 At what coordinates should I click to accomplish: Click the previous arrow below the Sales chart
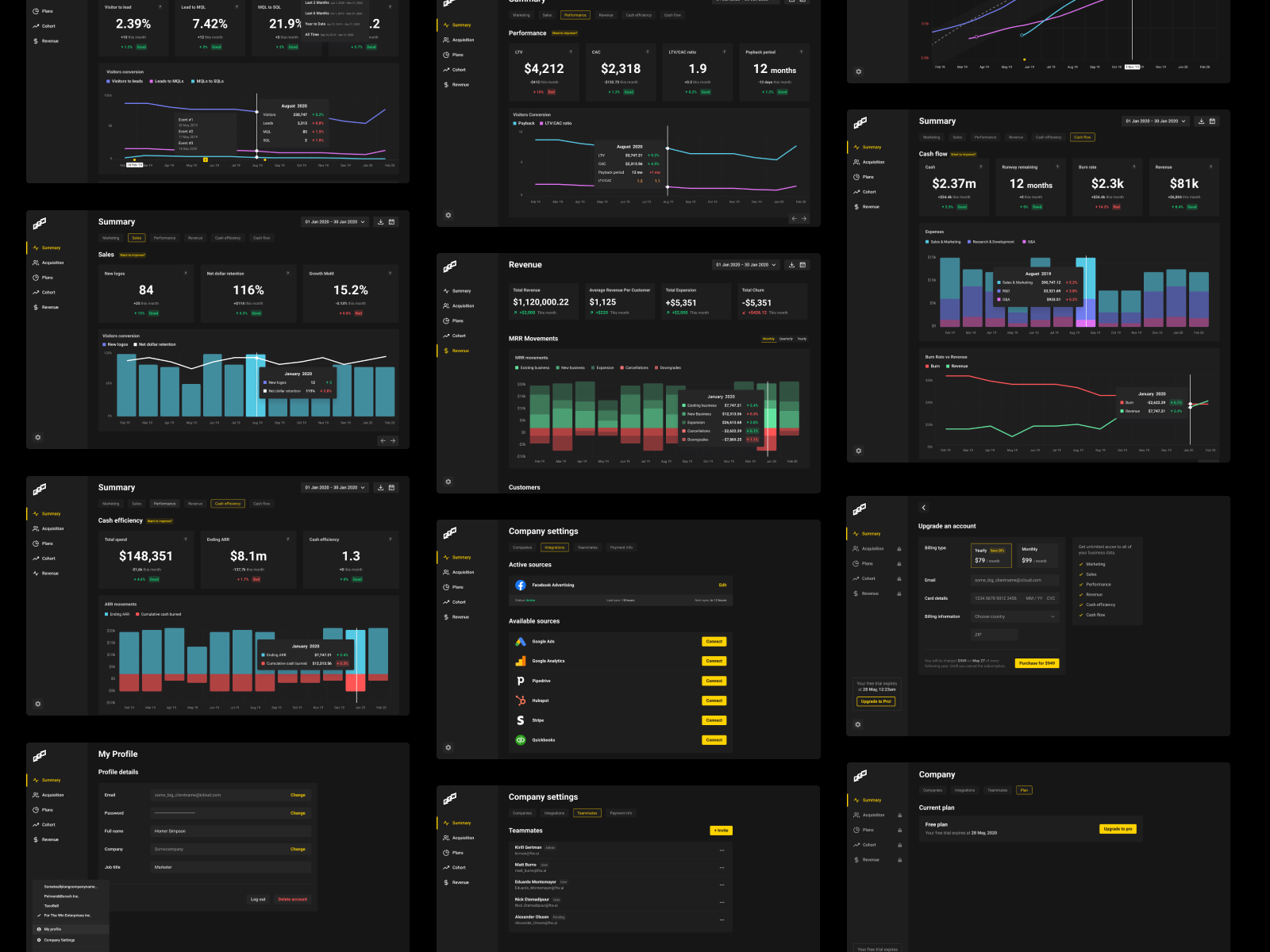pos(383,440)
